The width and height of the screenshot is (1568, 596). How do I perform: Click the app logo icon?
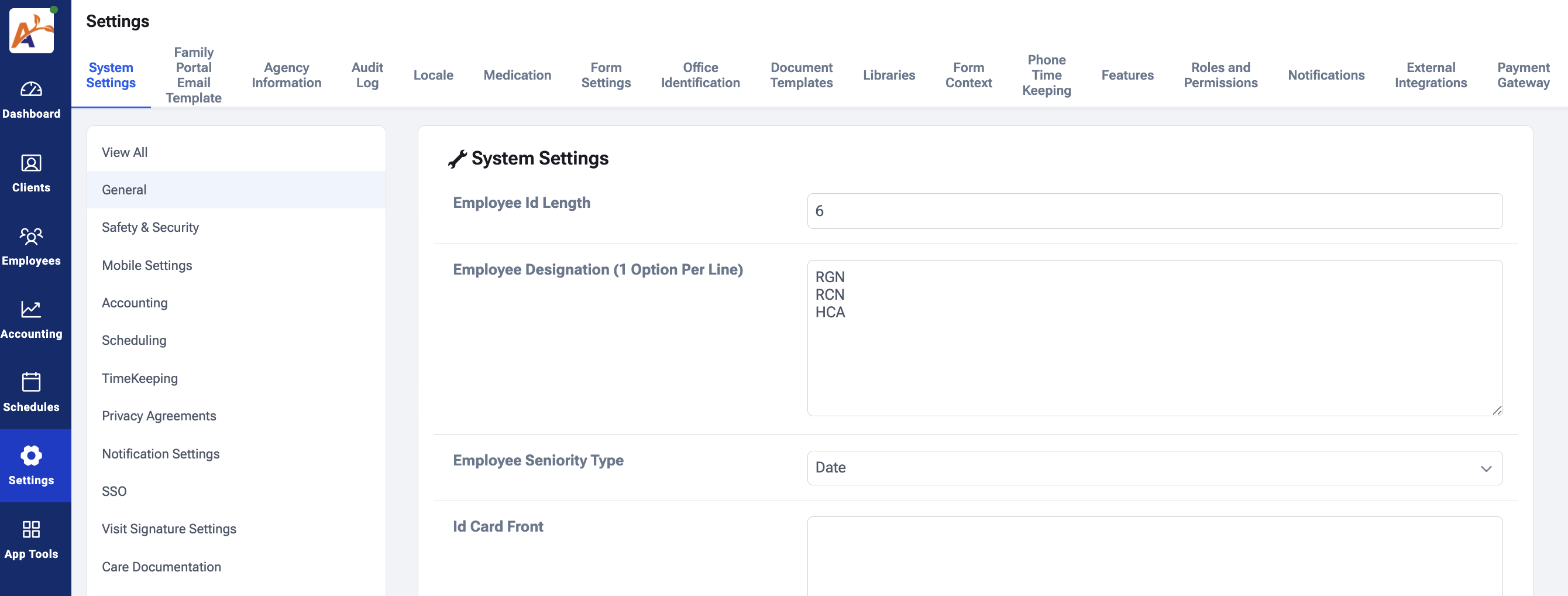[x=32, y=30]
